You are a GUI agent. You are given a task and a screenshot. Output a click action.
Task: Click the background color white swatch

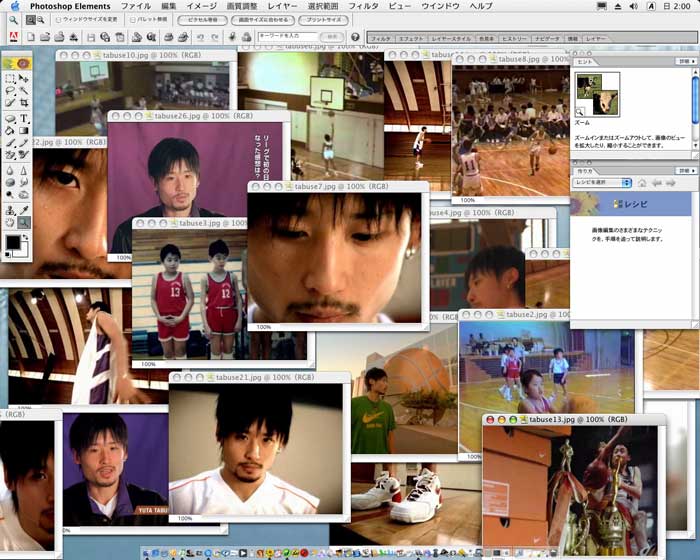click(23, 254)
